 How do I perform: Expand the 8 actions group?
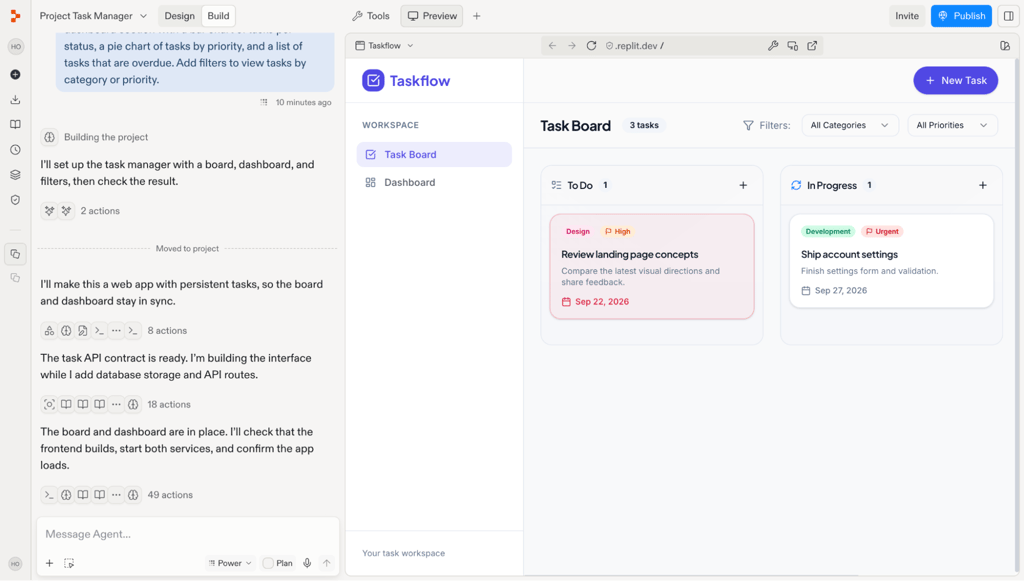pos(114,330)
